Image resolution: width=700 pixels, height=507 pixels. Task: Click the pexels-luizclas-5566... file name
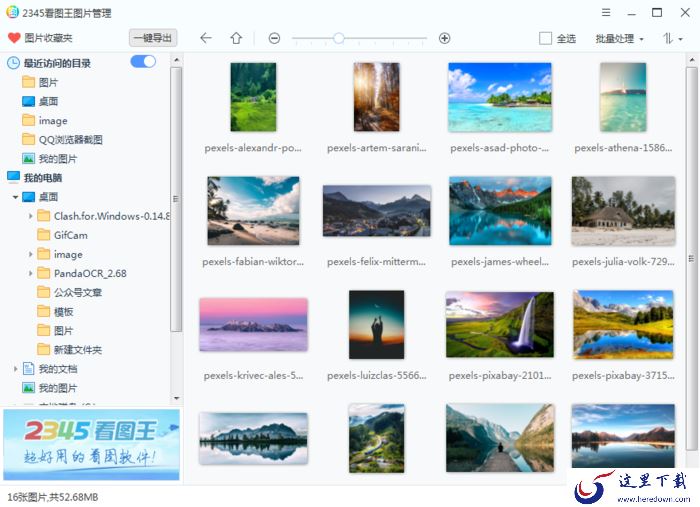[x=376, y=376]
